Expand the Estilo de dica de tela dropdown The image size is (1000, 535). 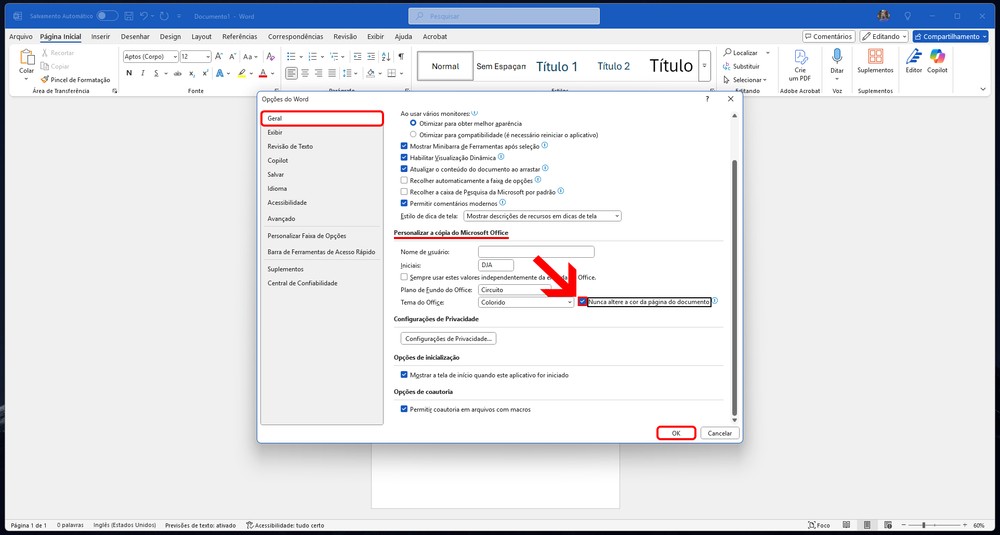click(x=542, y=215)
